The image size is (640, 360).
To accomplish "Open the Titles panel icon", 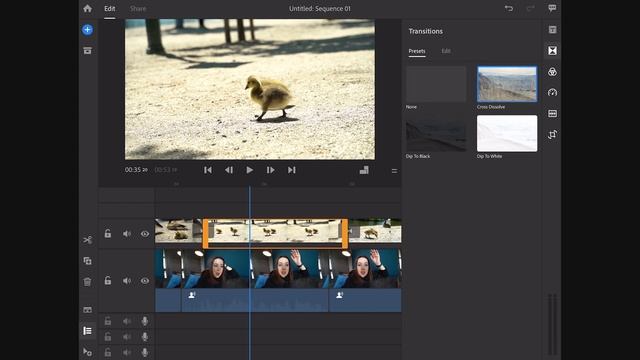I will tap(552, 30).
